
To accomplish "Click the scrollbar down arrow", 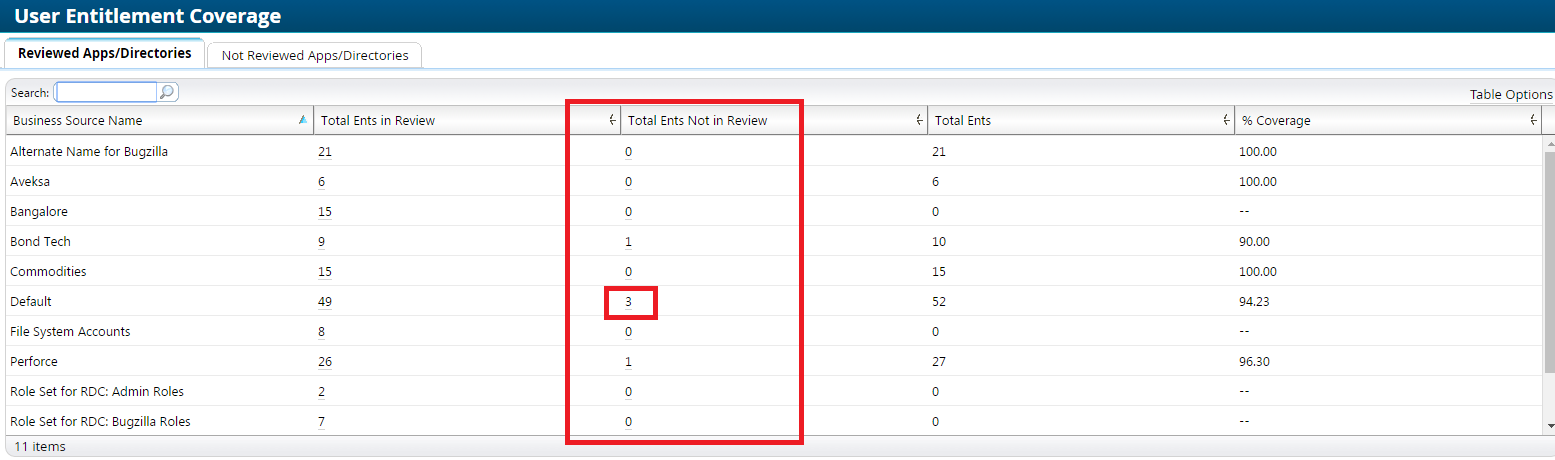I will tap(1549, 427).
